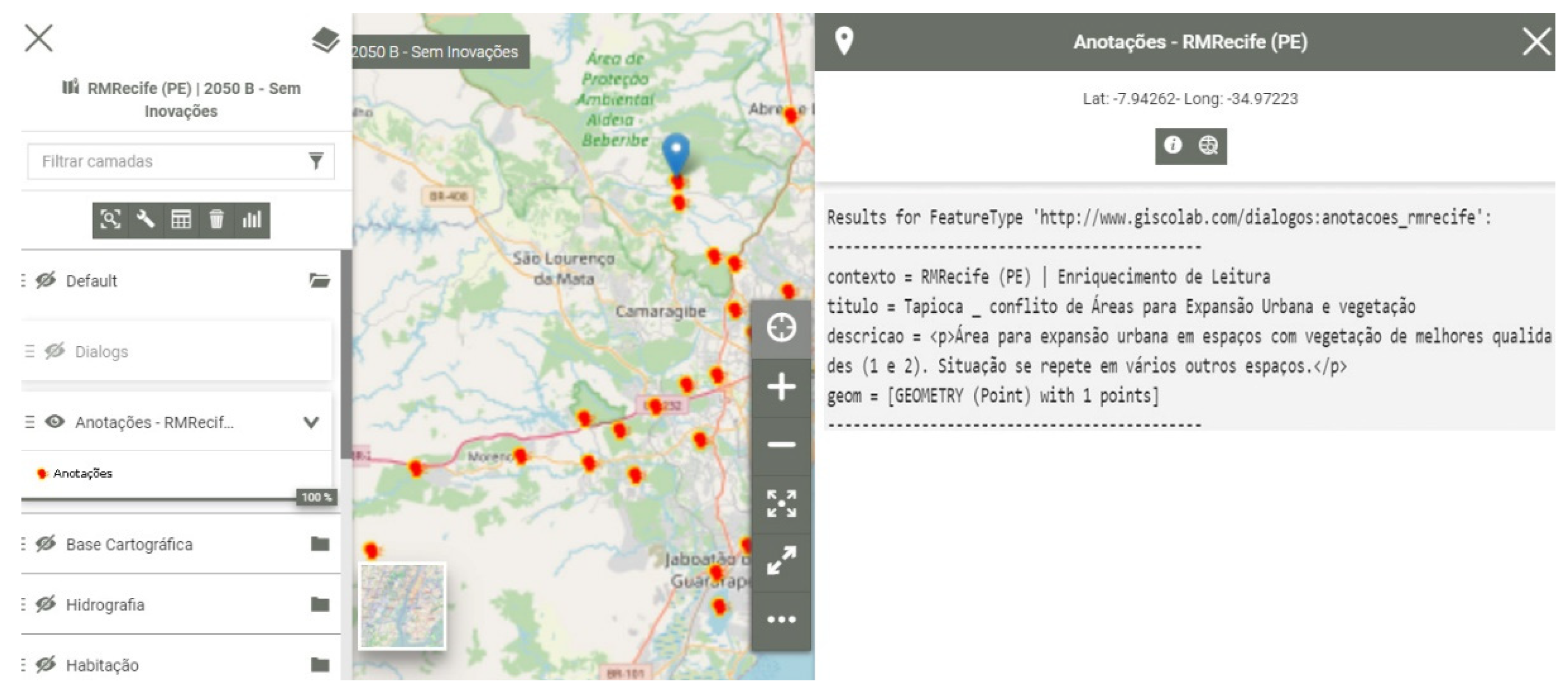Click the locate my position button
This screenshot has width=1568, height=692.
[781, 329]
